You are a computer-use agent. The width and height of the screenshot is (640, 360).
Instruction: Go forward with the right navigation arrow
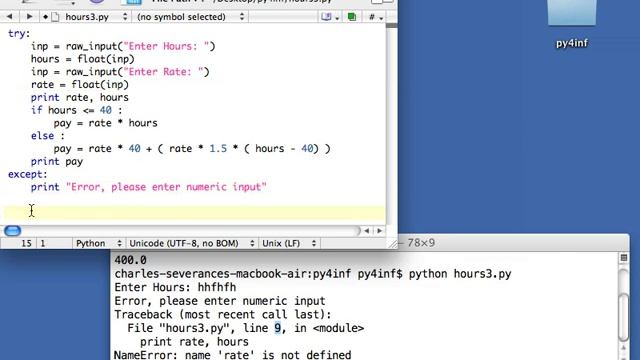pyautogui.click(x=29, y=17)
